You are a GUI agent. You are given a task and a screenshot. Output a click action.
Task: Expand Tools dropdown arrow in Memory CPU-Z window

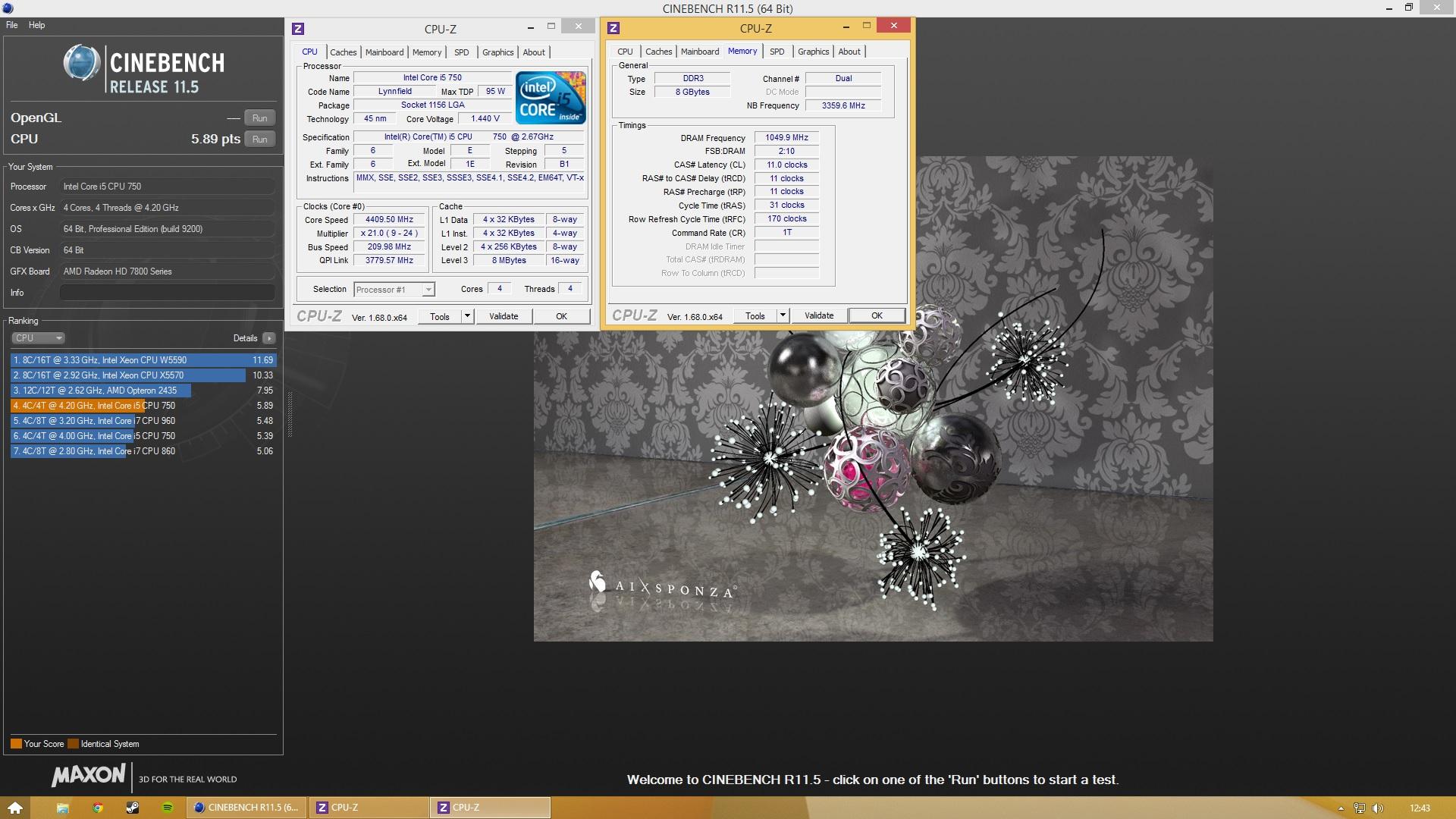pos(783,316)
